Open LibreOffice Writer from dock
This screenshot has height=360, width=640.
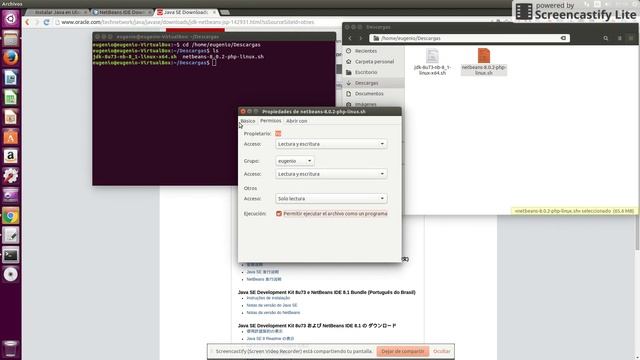click(x=11, y=78)
